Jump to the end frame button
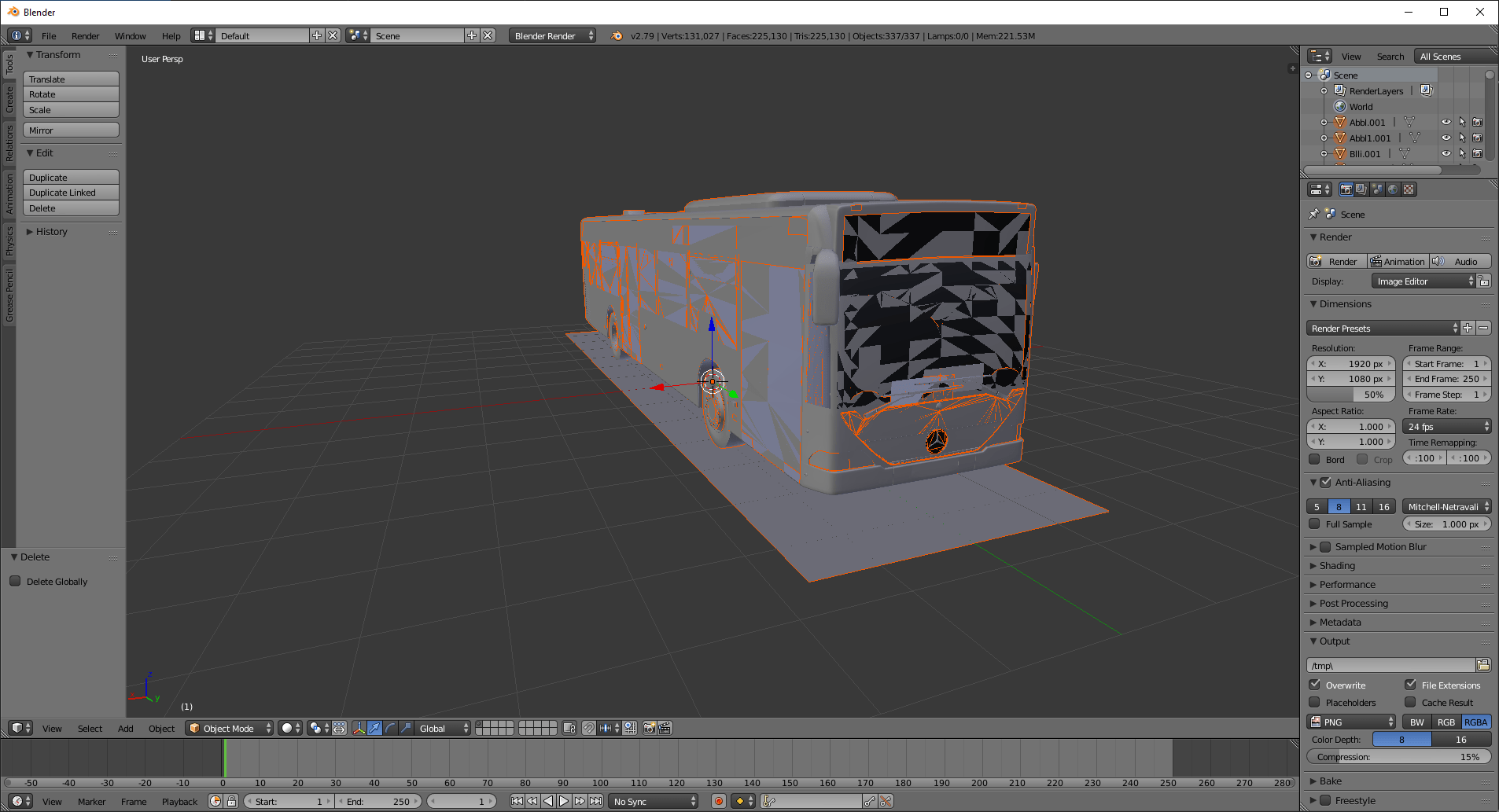This screenshot has height=812, width=1499. (x=596, y=801)
